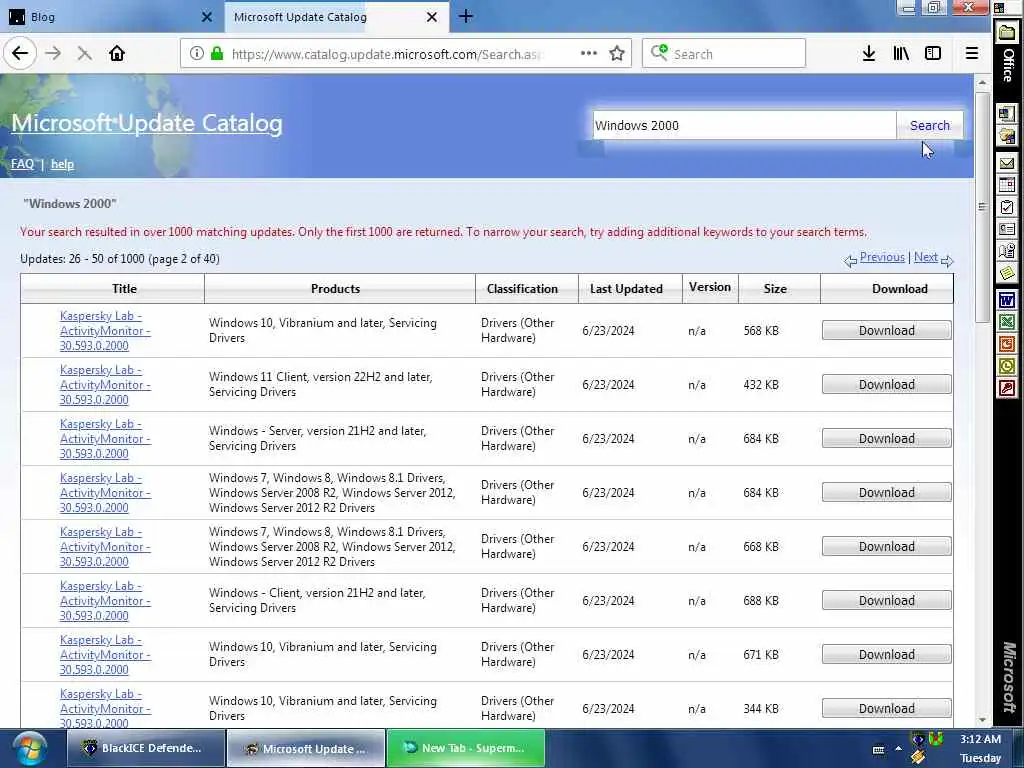Show site information icon in address bar

[x=197, y=54]
